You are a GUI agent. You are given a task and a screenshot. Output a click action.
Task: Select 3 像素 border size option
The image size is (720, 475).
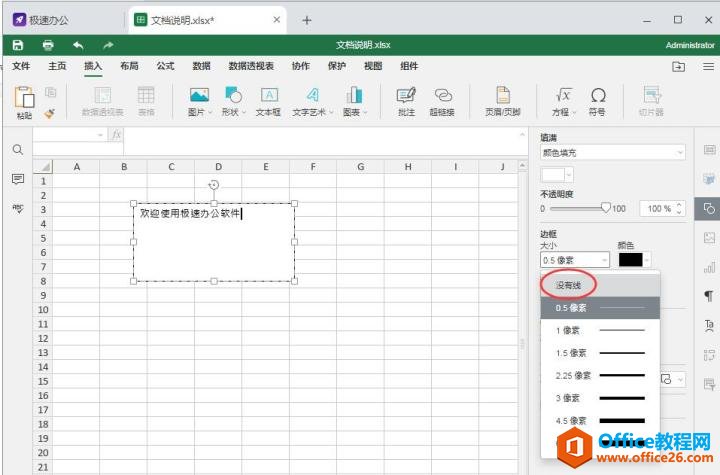pos(600,398)
